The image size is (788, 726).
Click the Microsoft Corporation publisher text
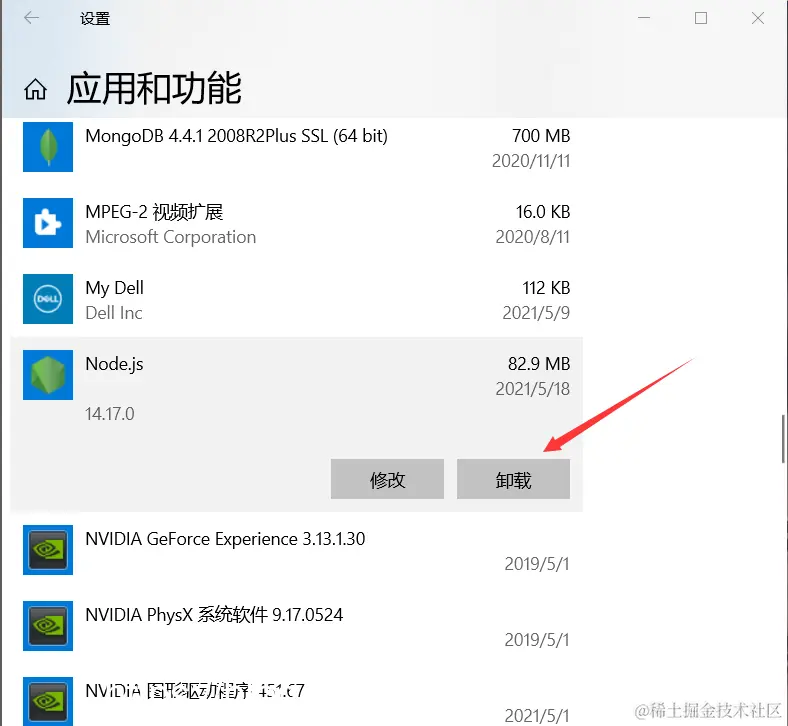pos(171,237)
